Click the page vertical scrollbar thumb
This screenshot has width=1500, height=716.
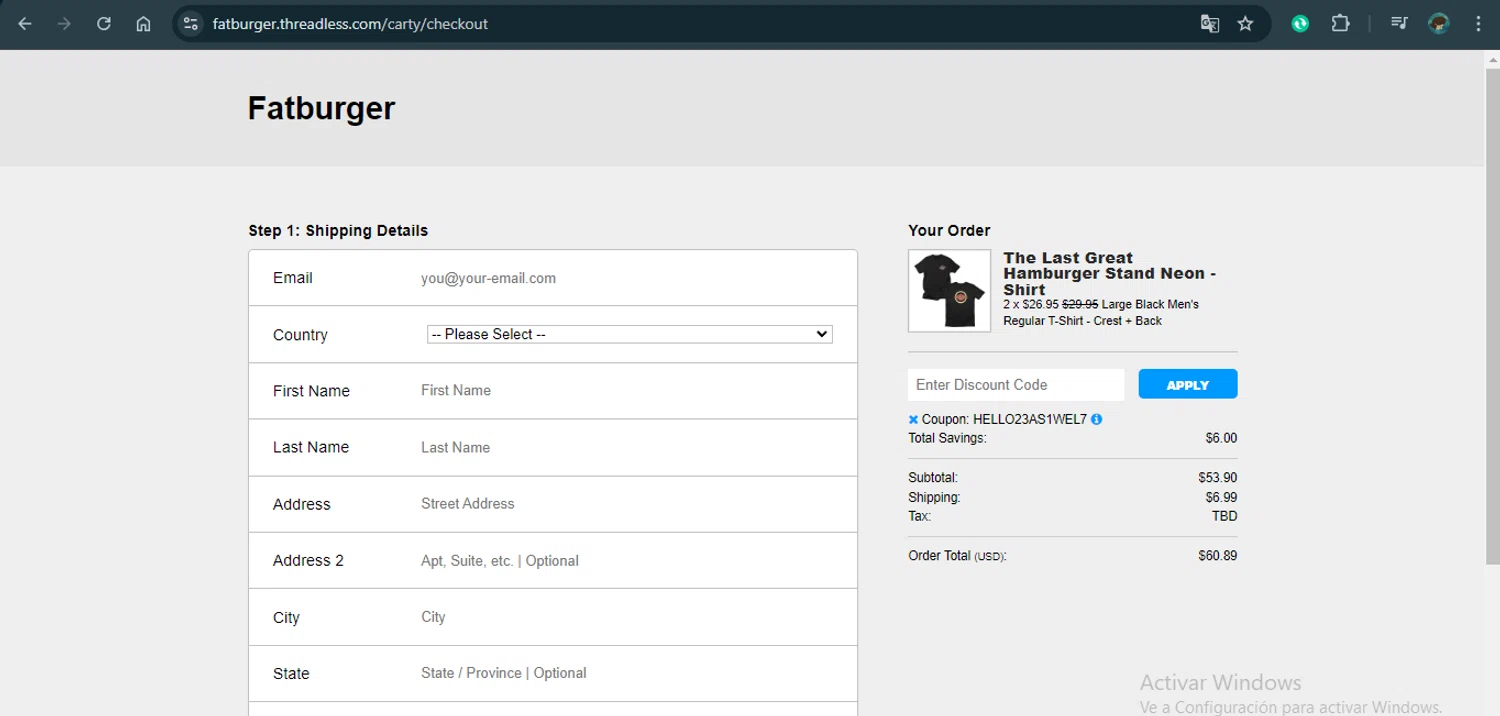click(x=1492, y=315)
